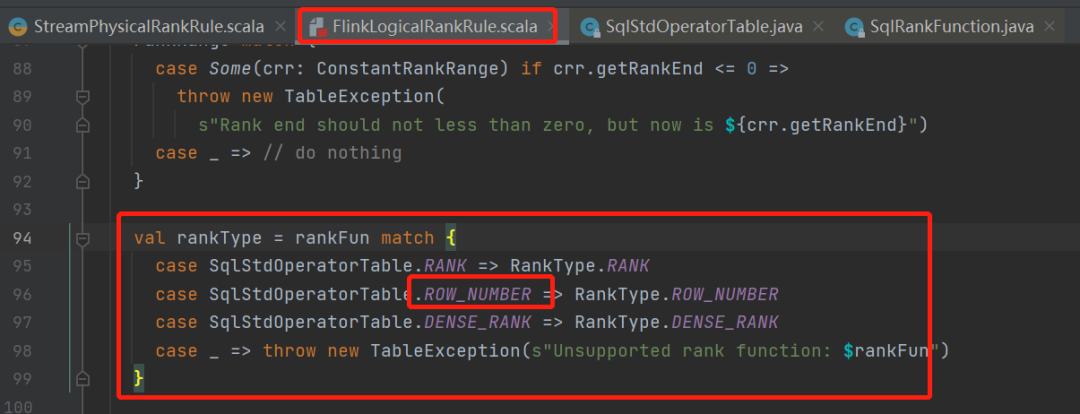Close the SqlRankFunction.java tab
Viewport: 1080px width, 414px height.
point(1049,27)
